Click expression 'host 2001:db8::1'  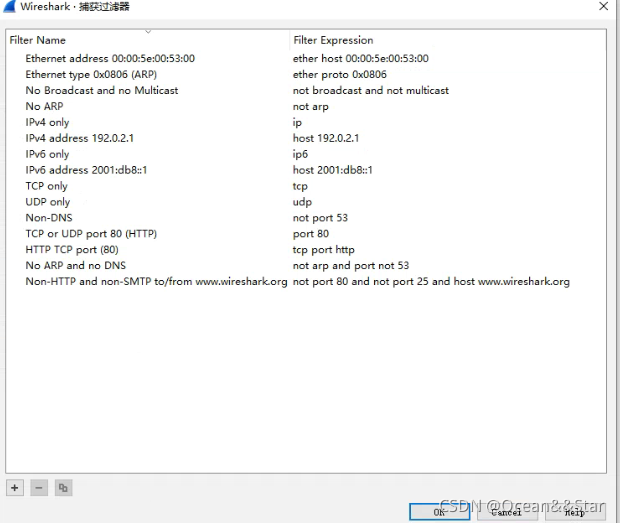click(333, 170)
